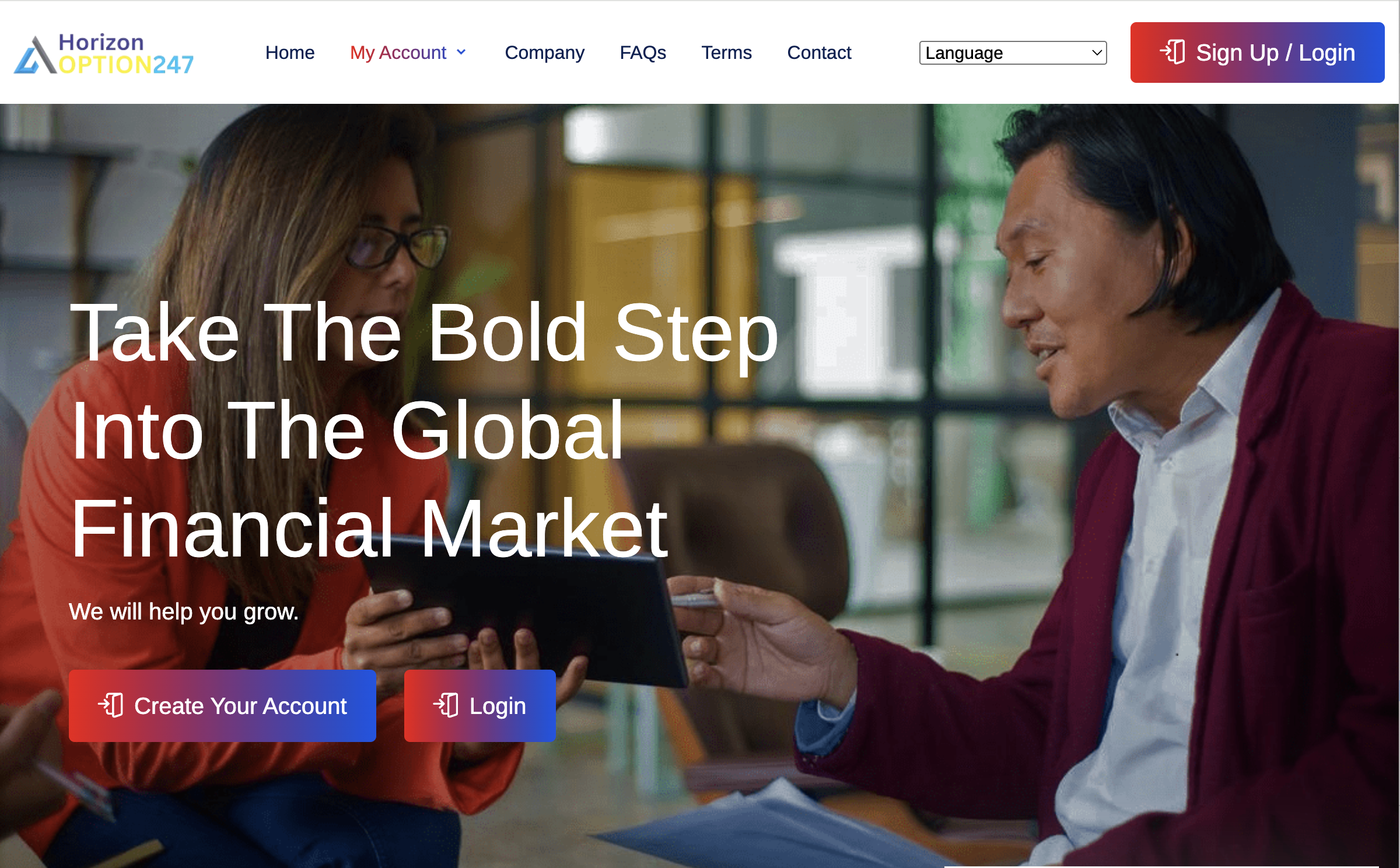Click the enter icon on the hero Login button
The height and width of the screenshot is (868, 1400).
click(446, 705)
